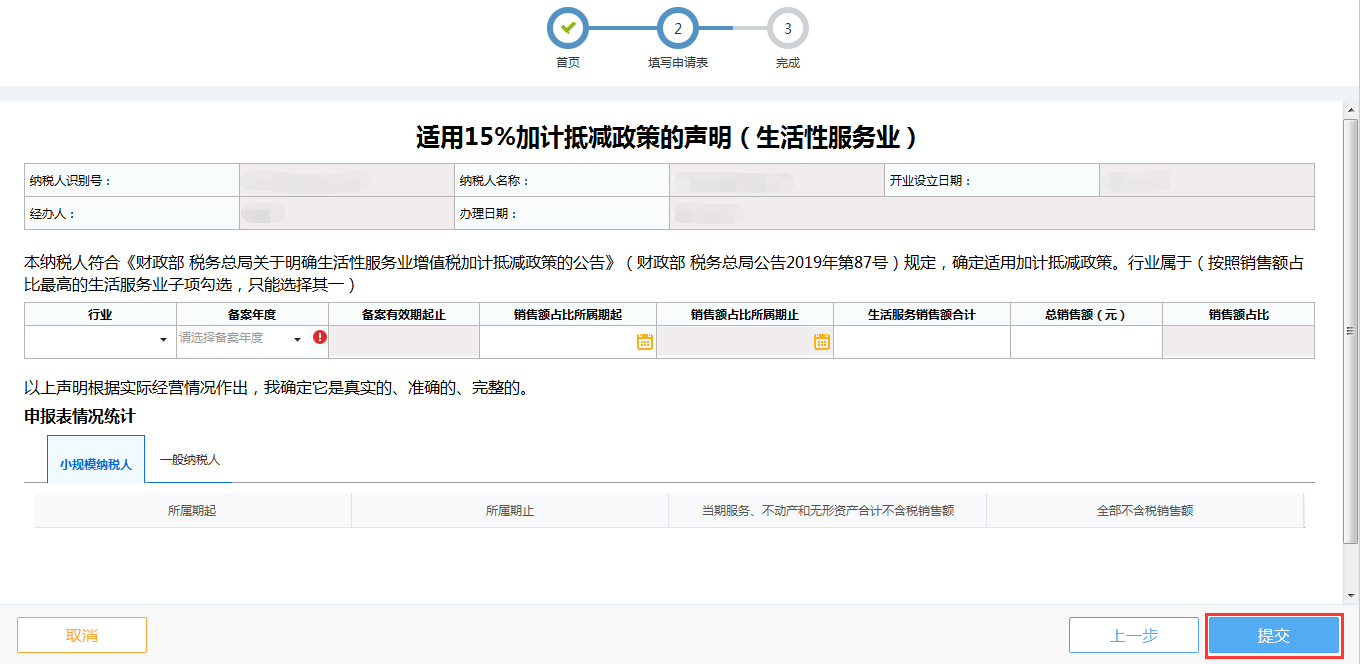Click the step 2 填写申请表 circle
Screen dimensions: 1360x664
tap(678, 28)
